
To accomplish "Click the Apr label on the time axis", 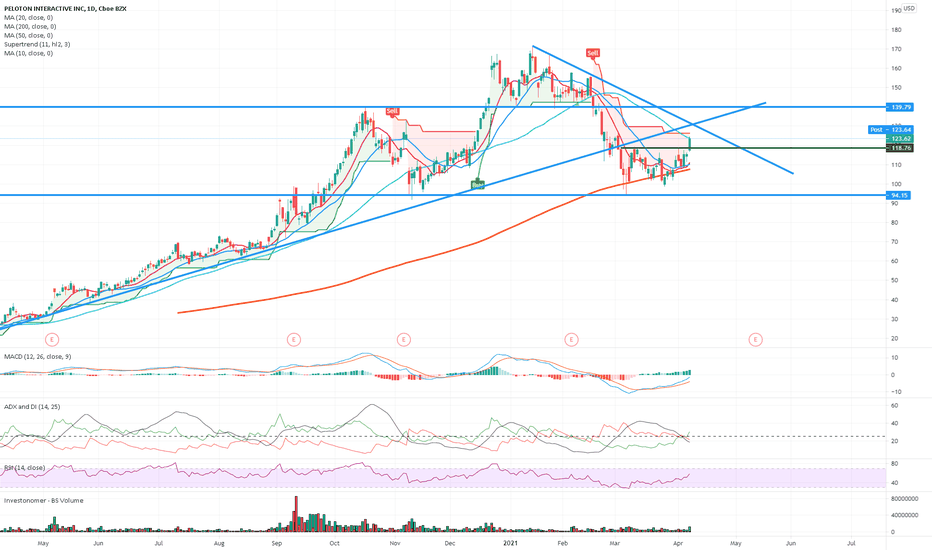I will click(x=678, y=543).
